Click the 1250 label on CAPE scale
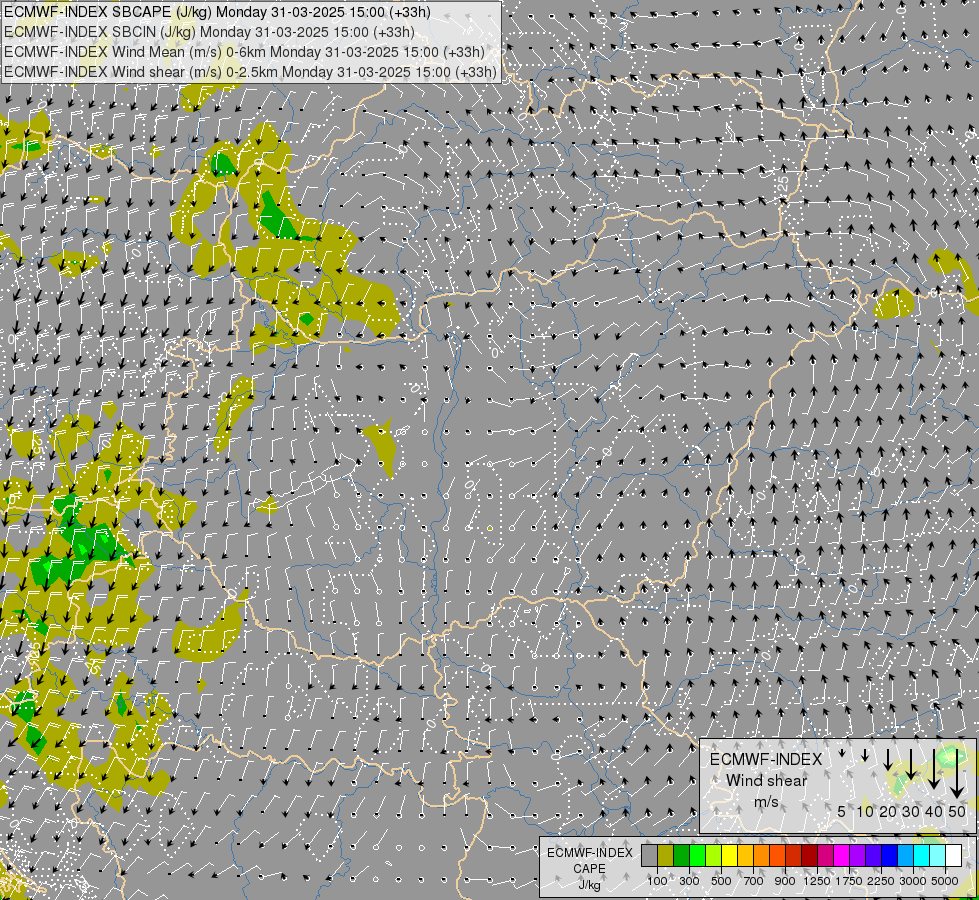 coord(817,881)
